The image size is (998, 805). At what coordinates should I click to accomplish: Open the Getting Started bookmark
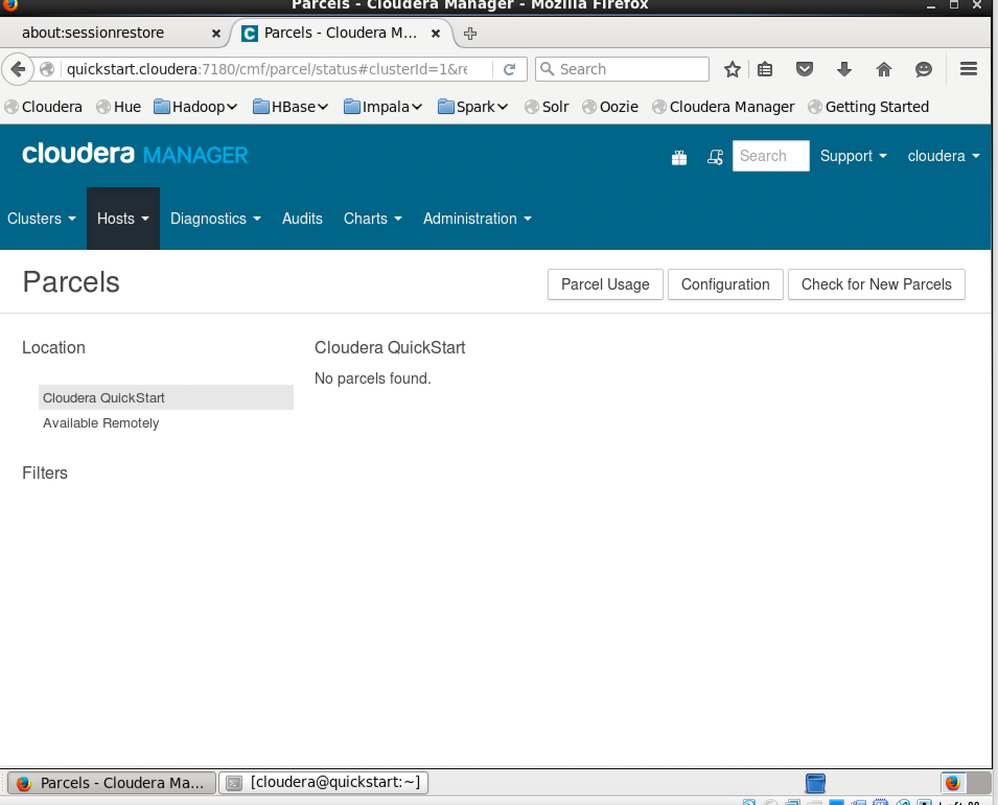(x=868, y=107)
